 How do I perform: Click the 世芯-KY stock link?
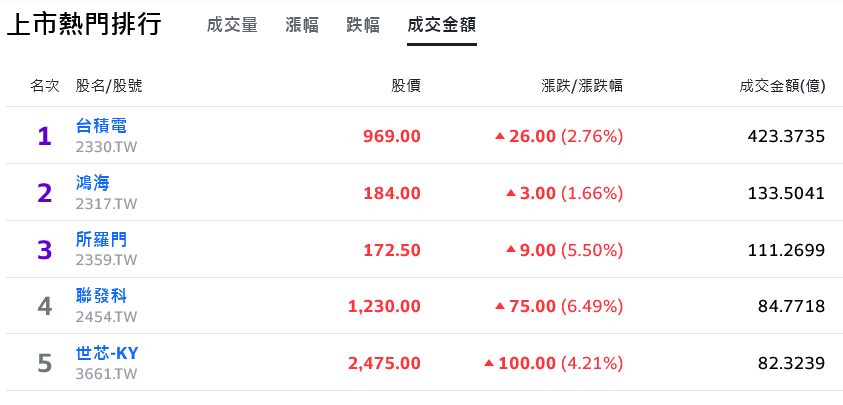(x=107, y=353)
